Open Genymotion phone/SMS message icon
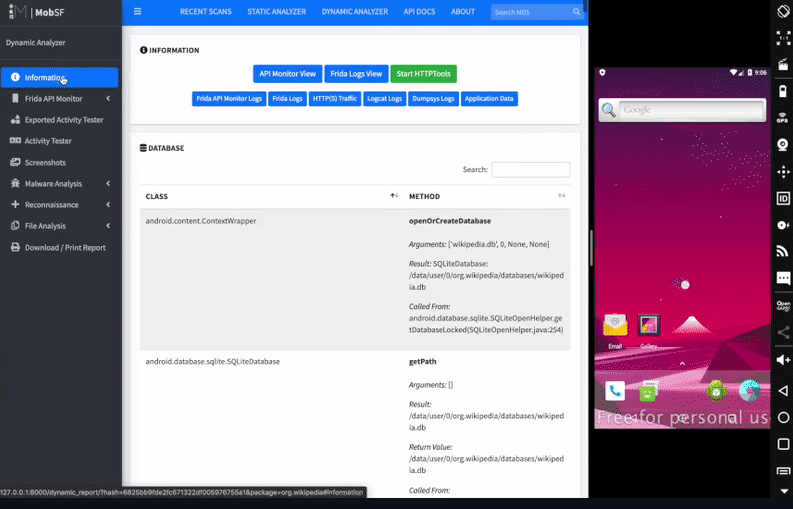793x509 pixels. (783, 278)
